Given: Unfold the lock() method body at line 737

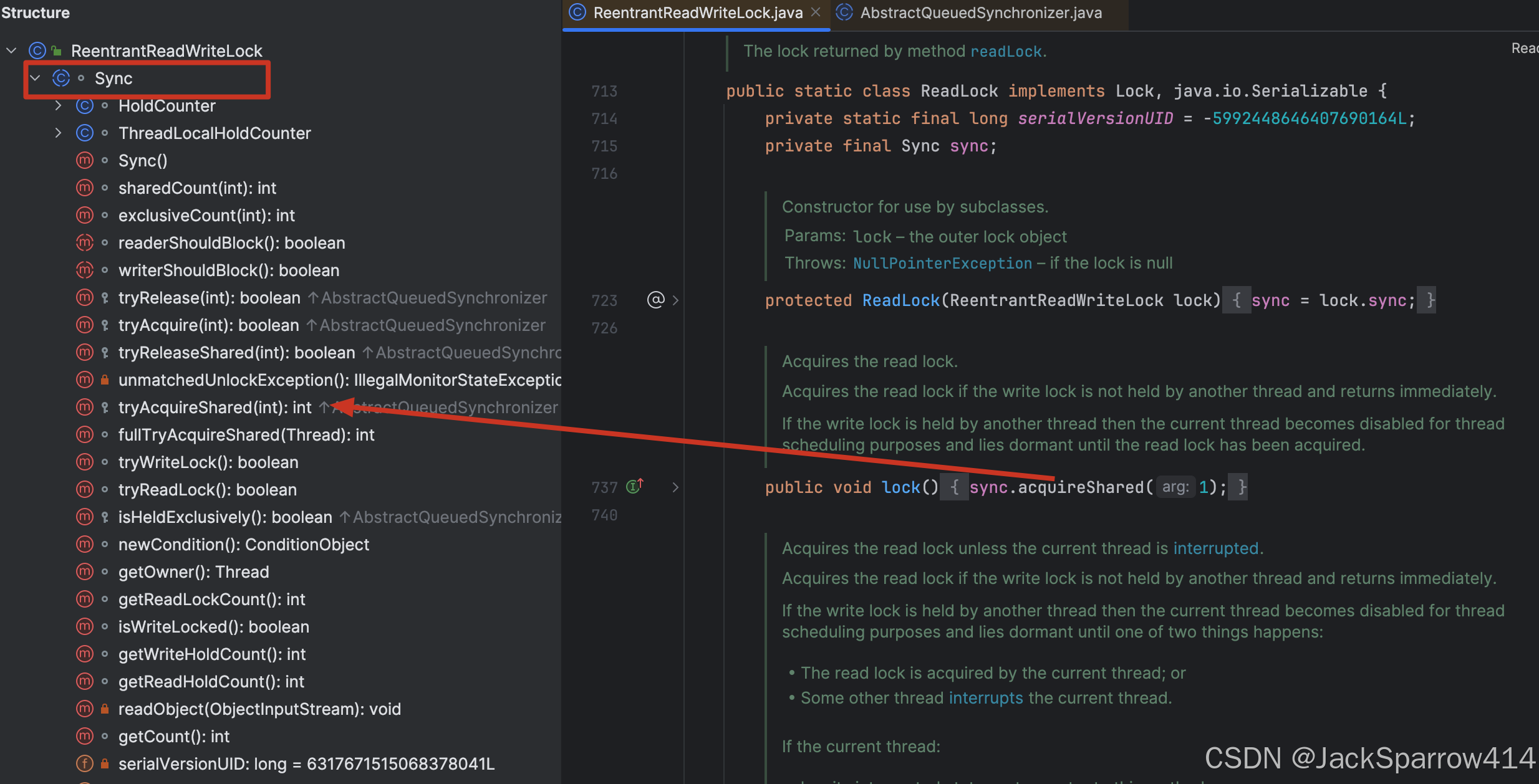Looking at the screenshot, I should pyautogui.click(x=675, y=487).
